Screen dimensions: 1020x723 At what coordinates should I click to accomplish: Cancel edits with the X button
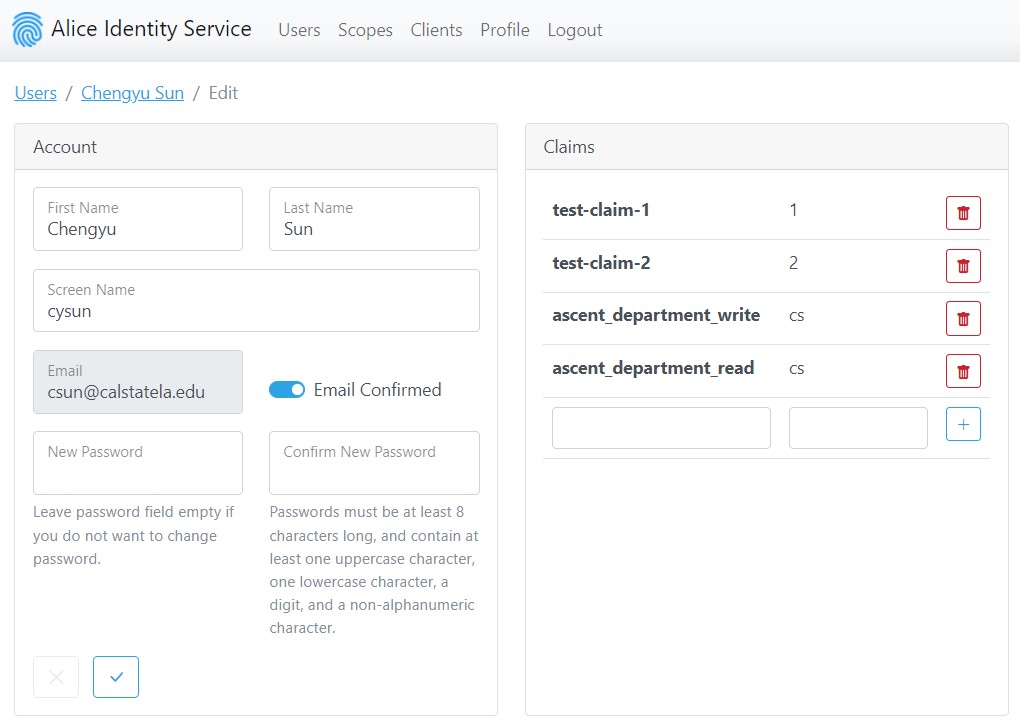point(56,677)
